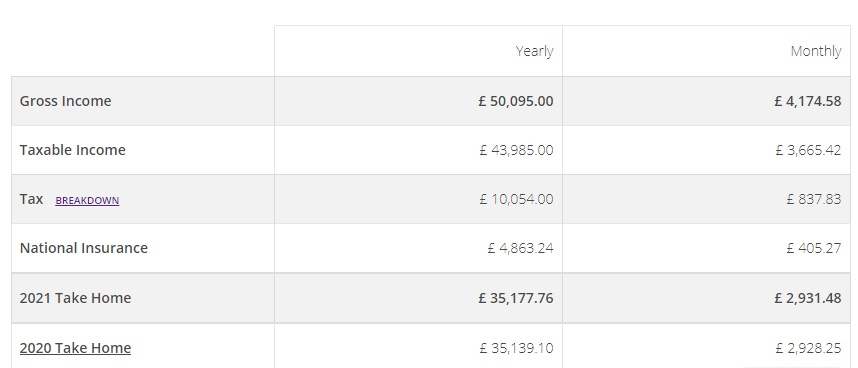The width and height of the screenshot is (858, 368).
Task: Click the Monthly column header
Action: tap(816, 51)
